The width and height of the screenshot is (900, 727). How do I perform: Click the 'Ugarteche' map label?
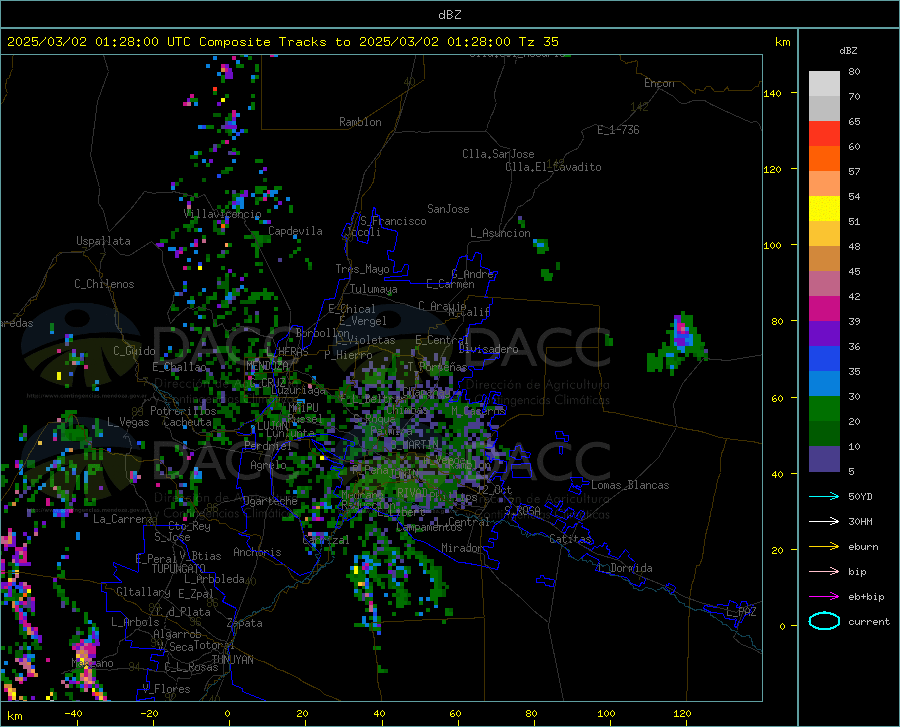point(270,501)
